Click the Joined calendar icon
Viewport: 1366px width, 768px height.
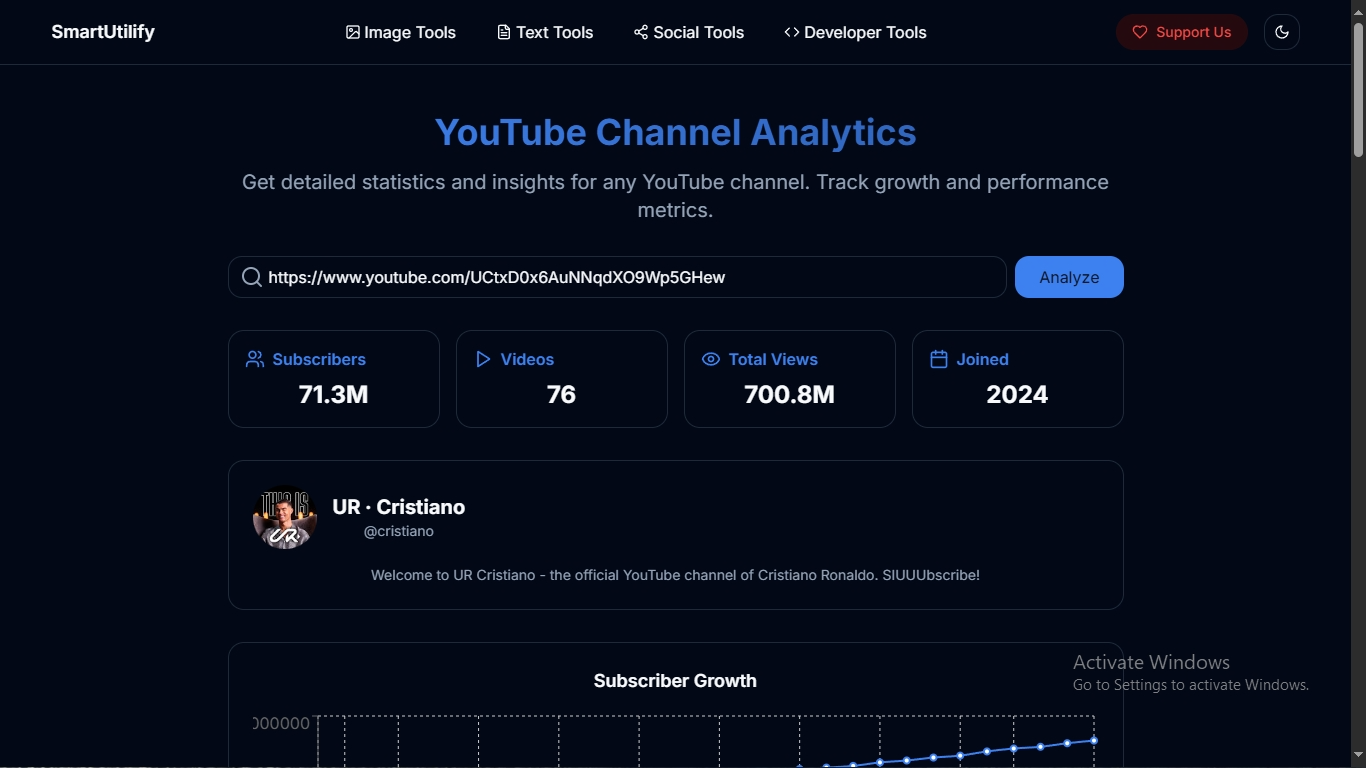(939, 359)
